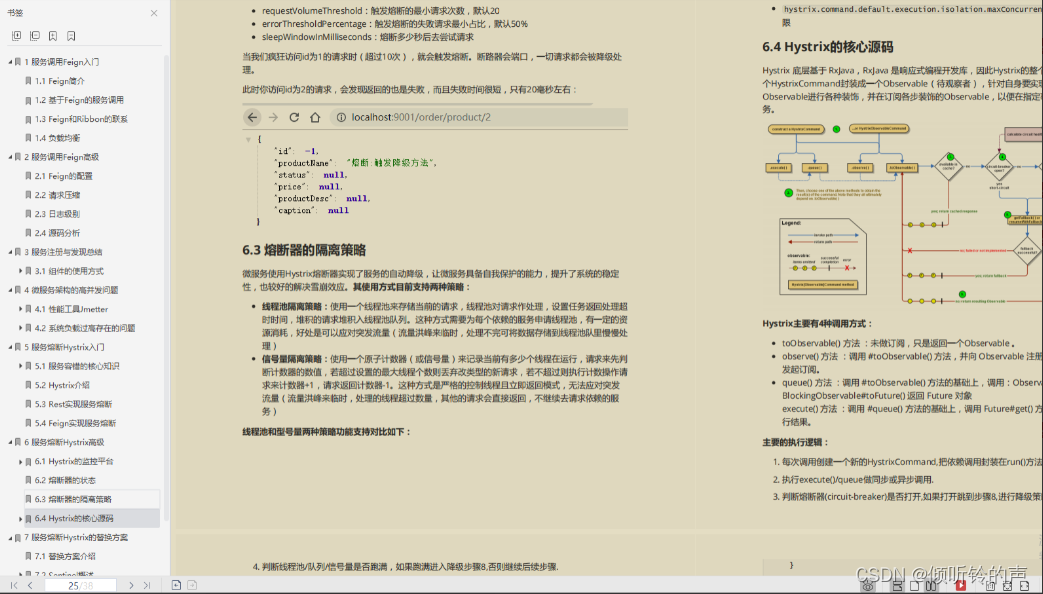Go to the next page

point(131,585)
